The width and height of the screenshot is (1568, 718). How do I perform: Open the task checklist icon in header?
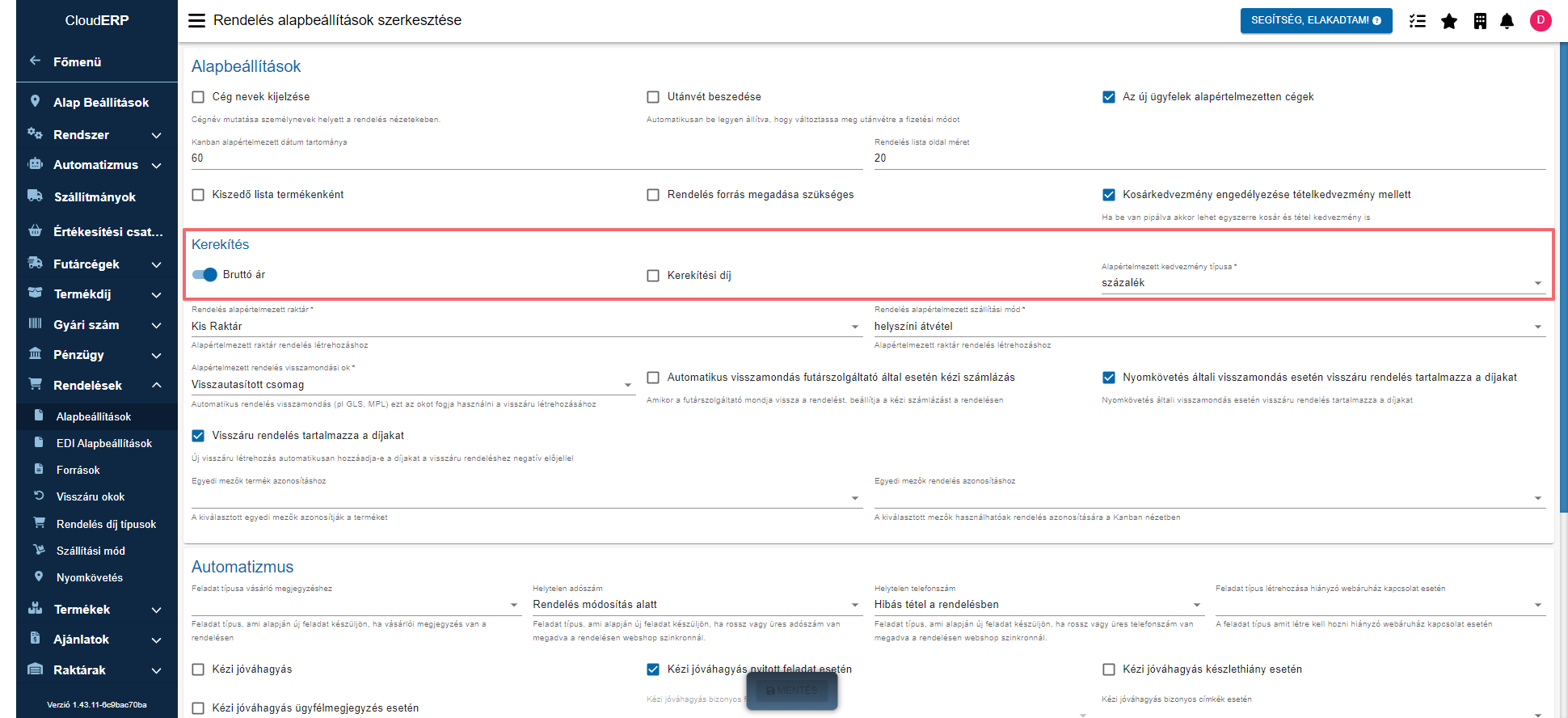point(1418,21)
